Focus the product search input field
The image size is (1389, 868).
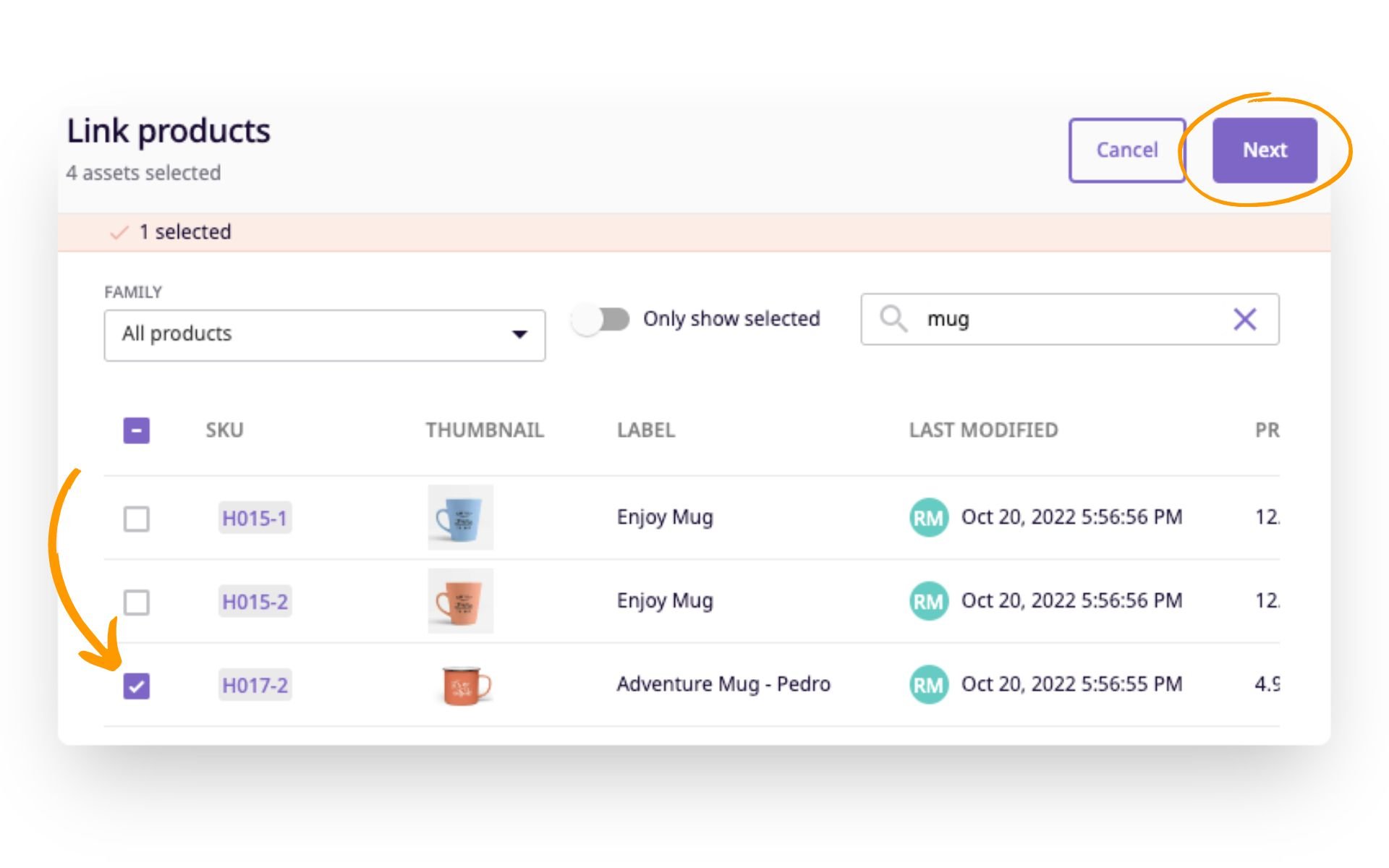(x=1071, y=319)
